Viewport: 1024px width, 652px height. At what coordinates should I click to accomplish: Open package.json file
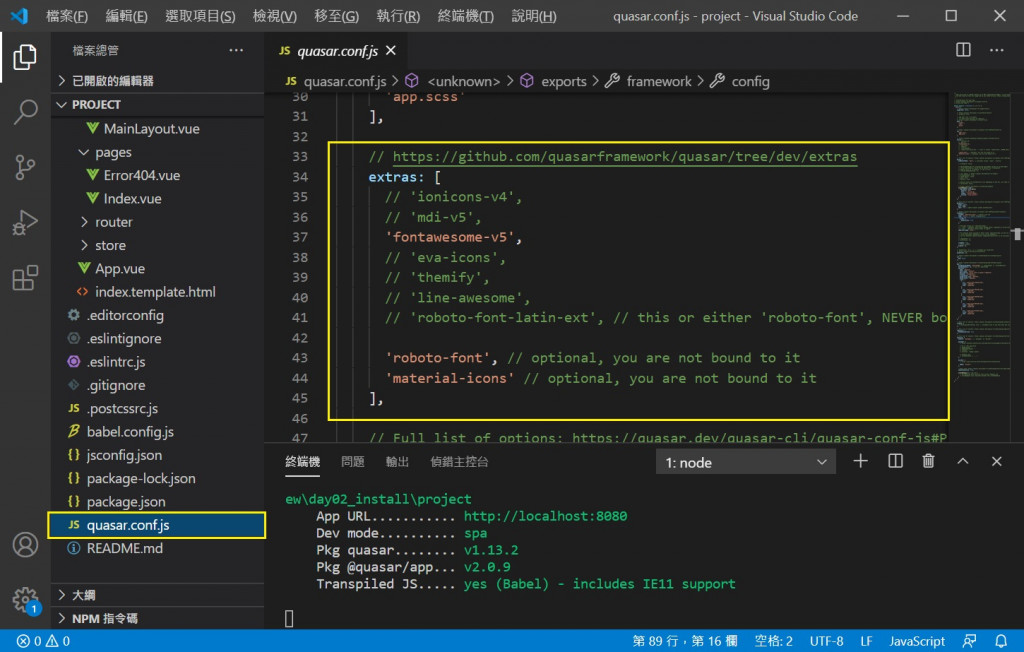pos(126,502)
